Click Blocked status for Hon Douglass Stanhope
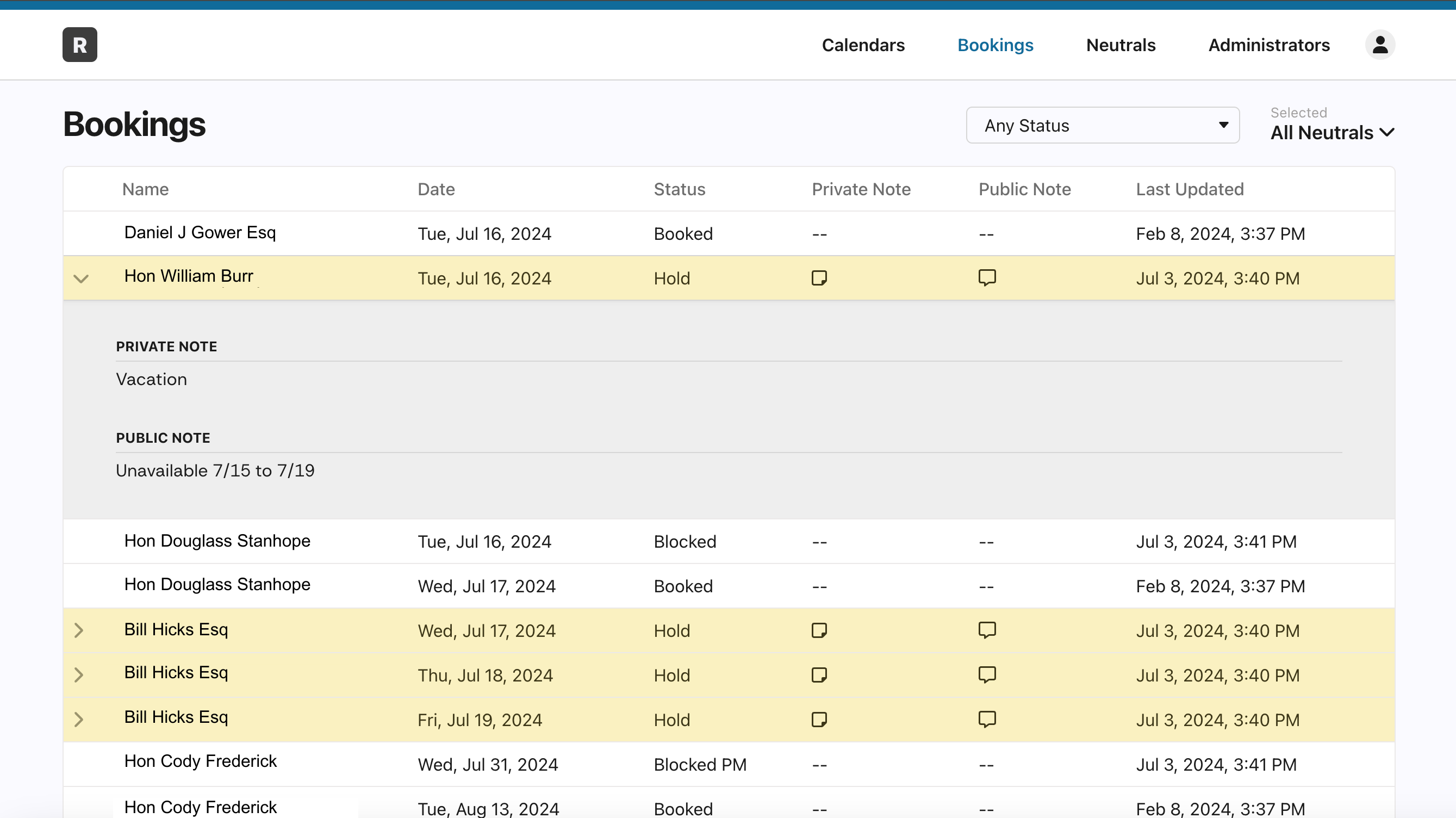Viewport: 1456px width, 818px height. 685,542
